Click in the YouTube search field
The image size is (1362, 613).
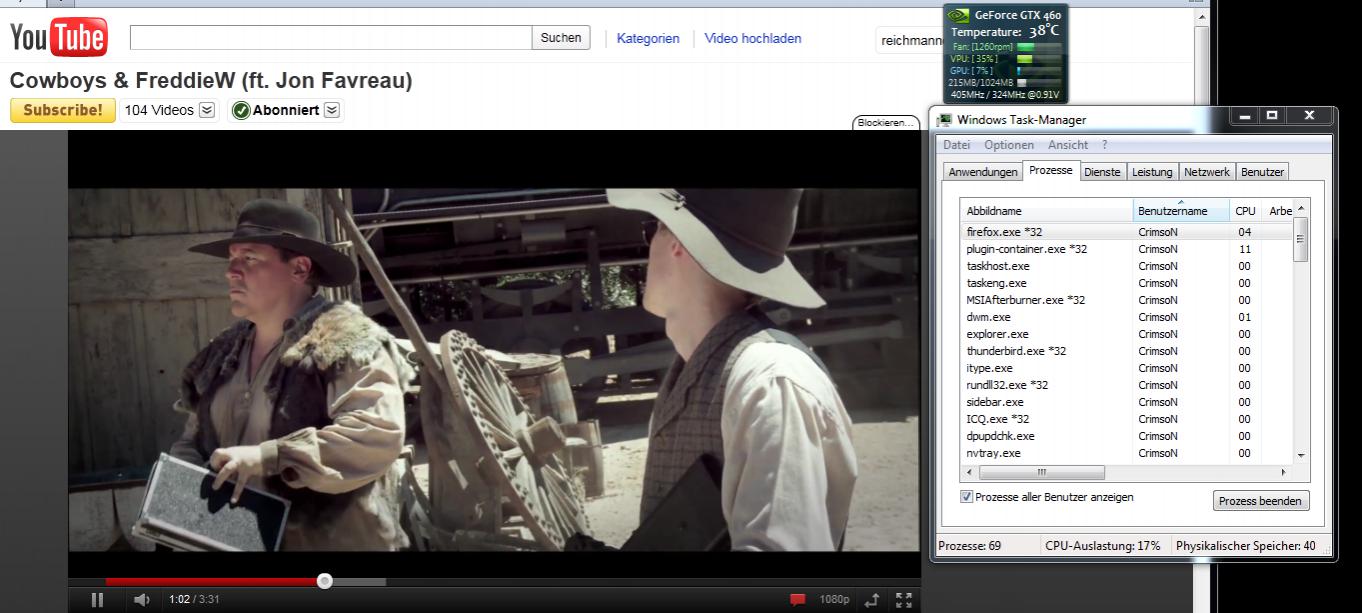pos(331,38)
